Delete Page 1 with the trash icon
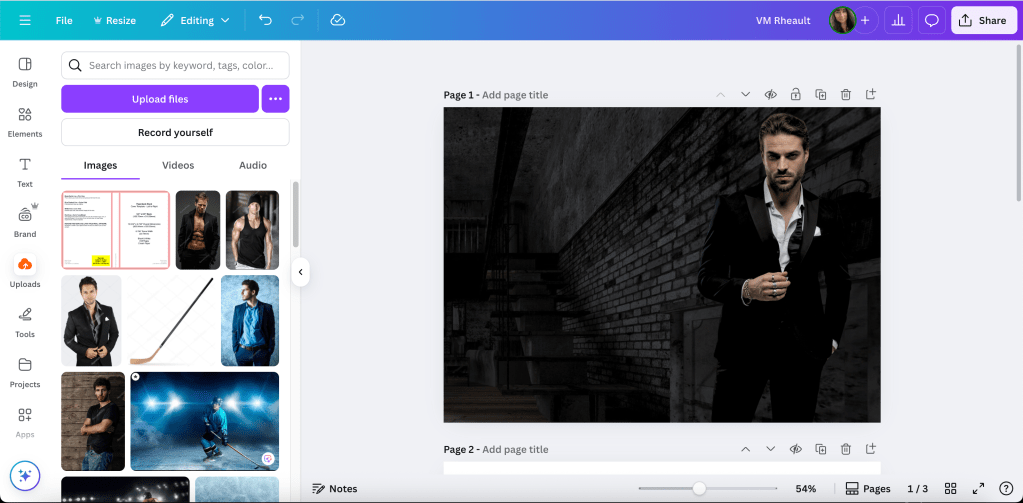Screen dimensions: 1023x503 pyautogui.click(x=845, y=95)
